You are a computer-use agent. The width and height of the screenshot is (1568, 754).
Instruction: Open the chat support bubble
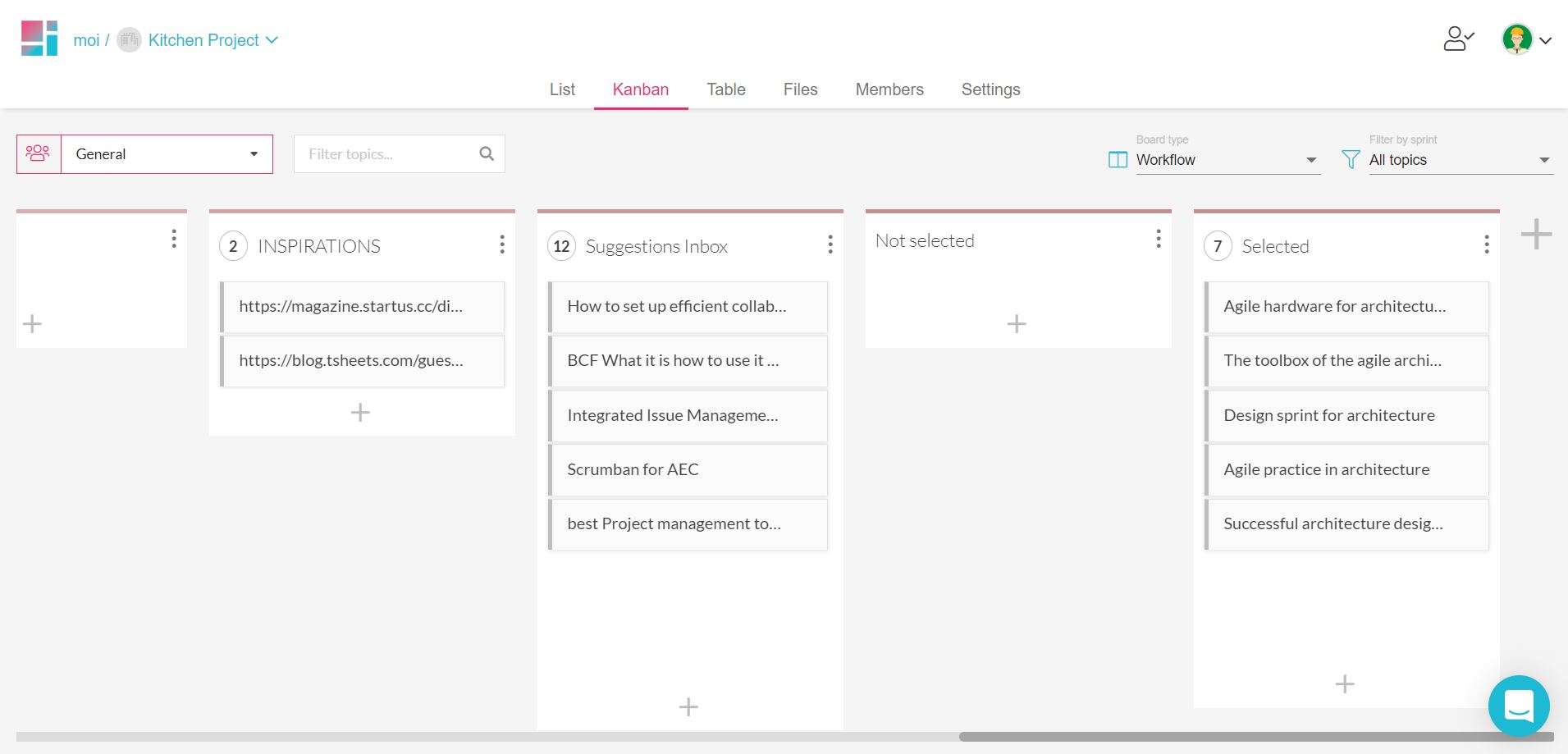pyautogui.click(x=1518, y=706)
